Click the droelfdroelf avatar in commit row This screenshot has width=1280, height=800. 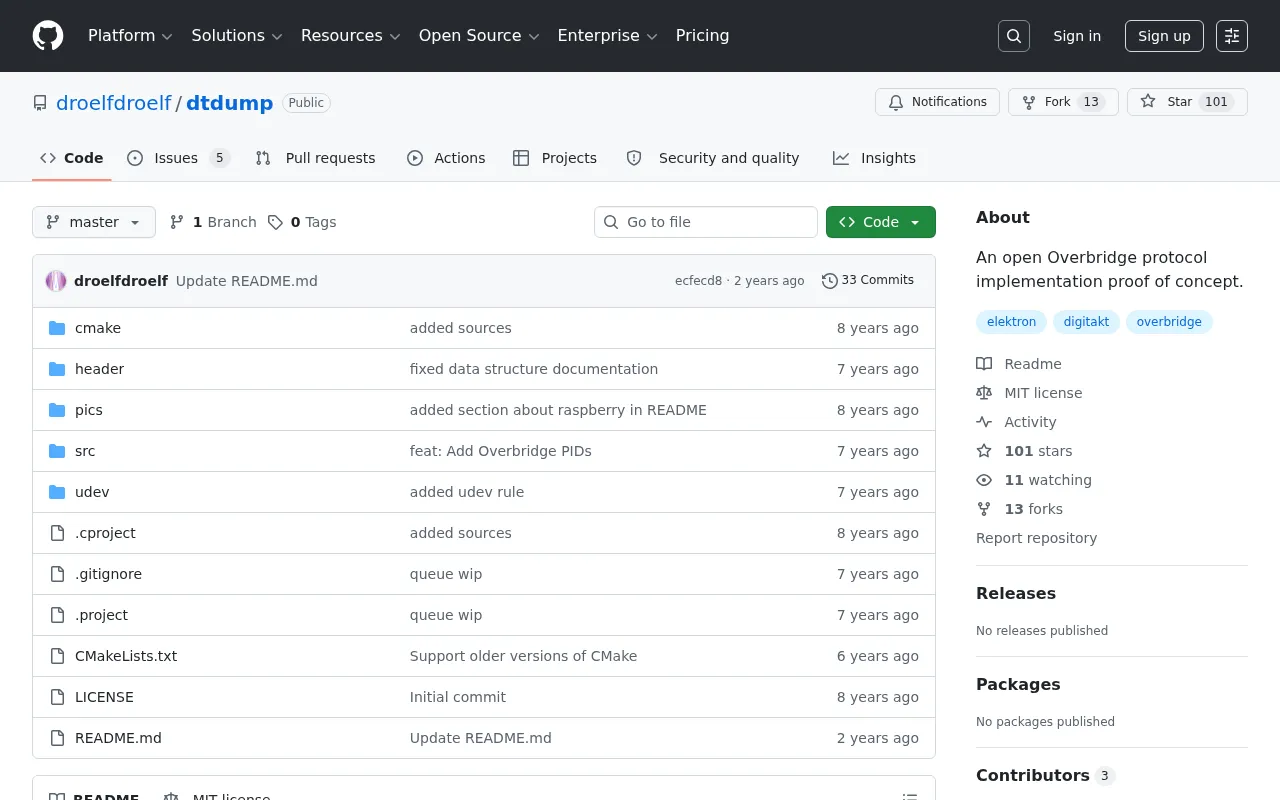pos(56,281)
